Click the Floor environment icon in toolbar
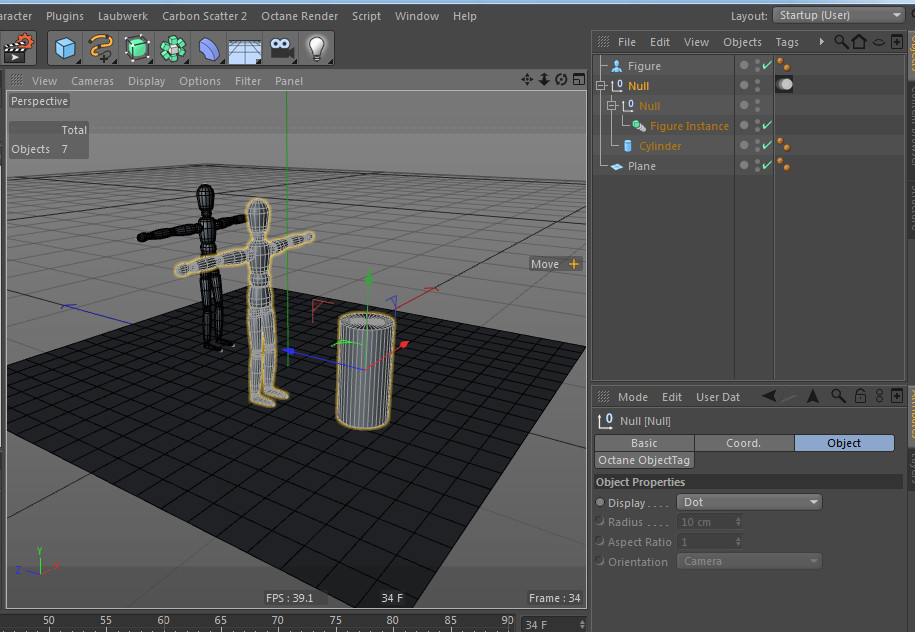This screenshot has height=632, width=915. pyautogui.click(x=245, y=48)
